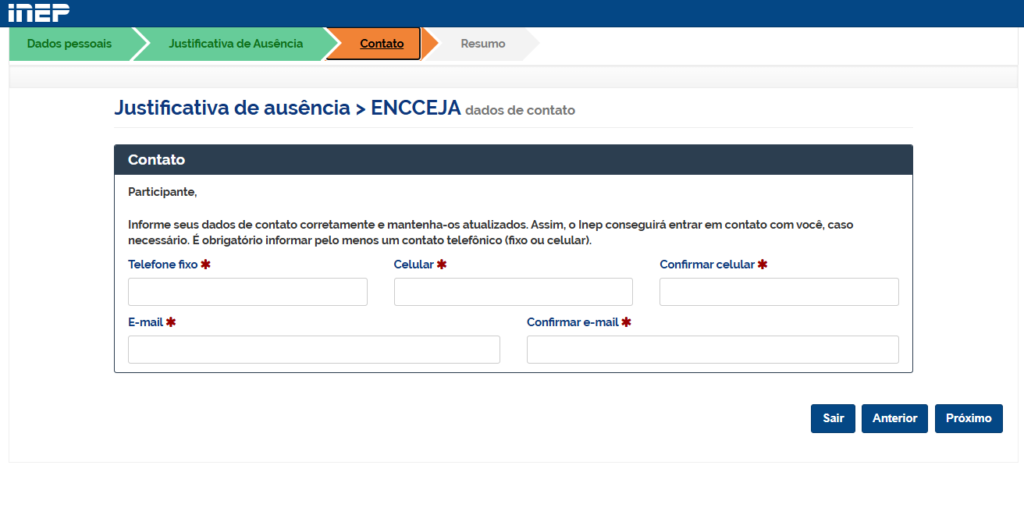Go back with the Anterior button
Screen dimensions: 1024x515
point(894,419)
